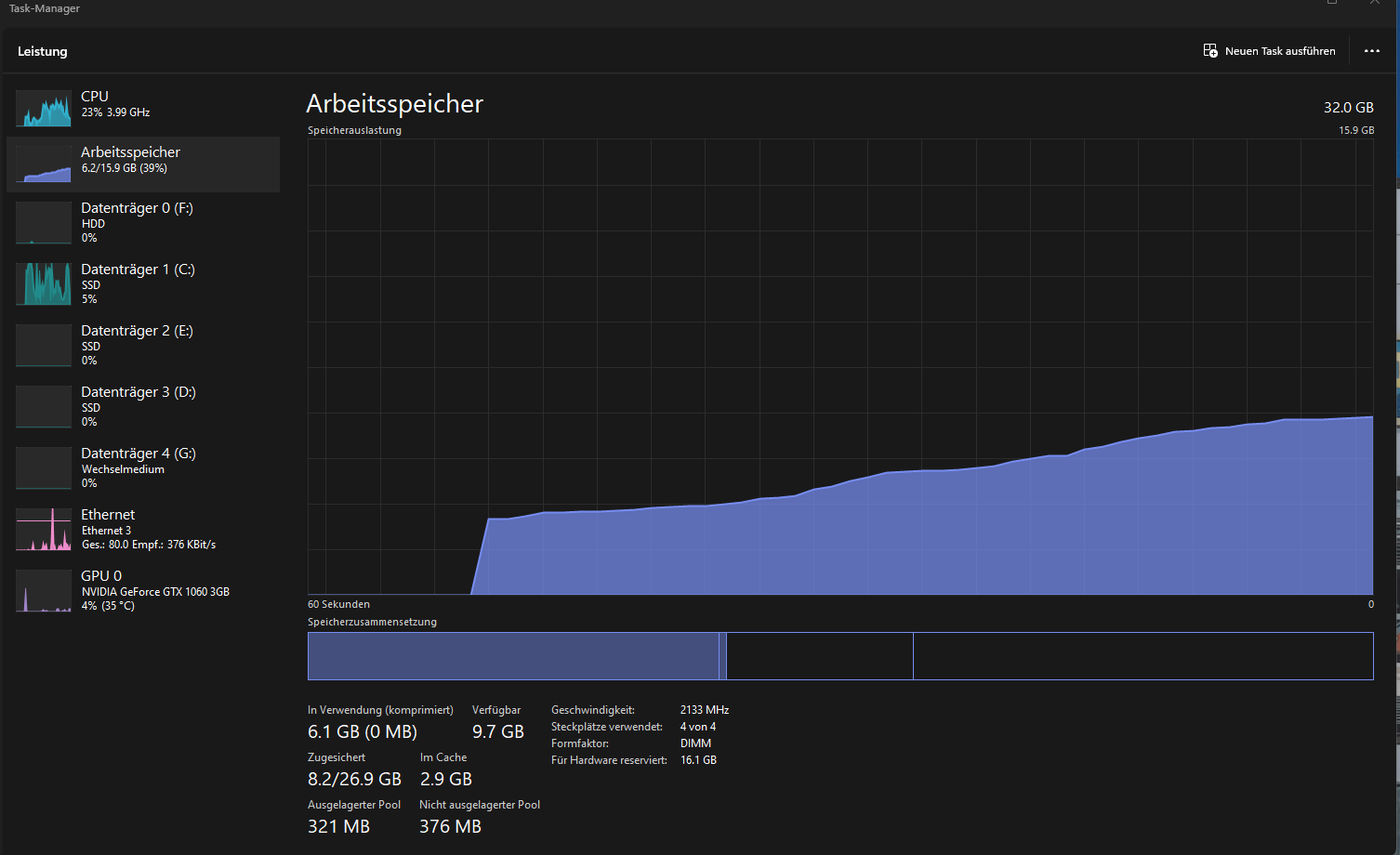Select Datenträger 0 (F:) HDD entry
Image resolution: width=1400 pixels, height=855 pixels.
[143, 222]
